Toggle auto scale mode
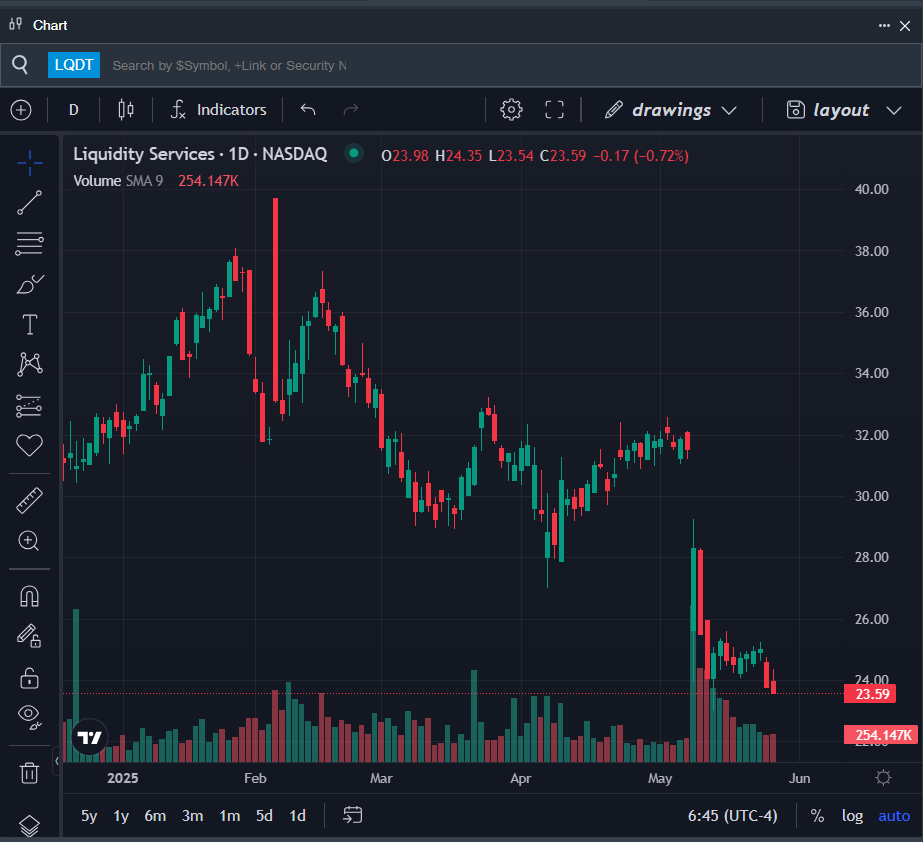The height and width of the screenshot is (842, 923). pos(894,816)
